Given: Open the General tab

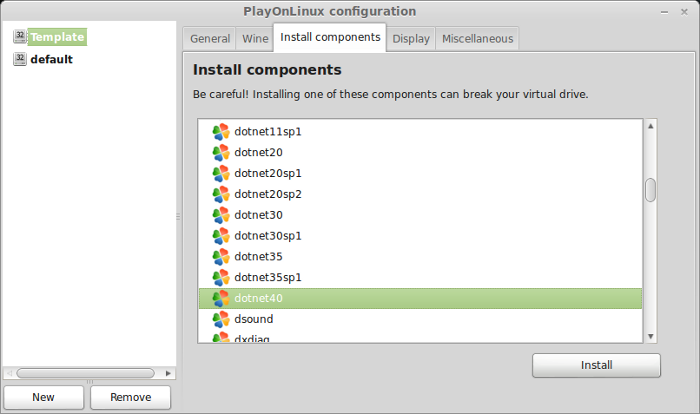Looking at the screenshot, I should point(210,39).
